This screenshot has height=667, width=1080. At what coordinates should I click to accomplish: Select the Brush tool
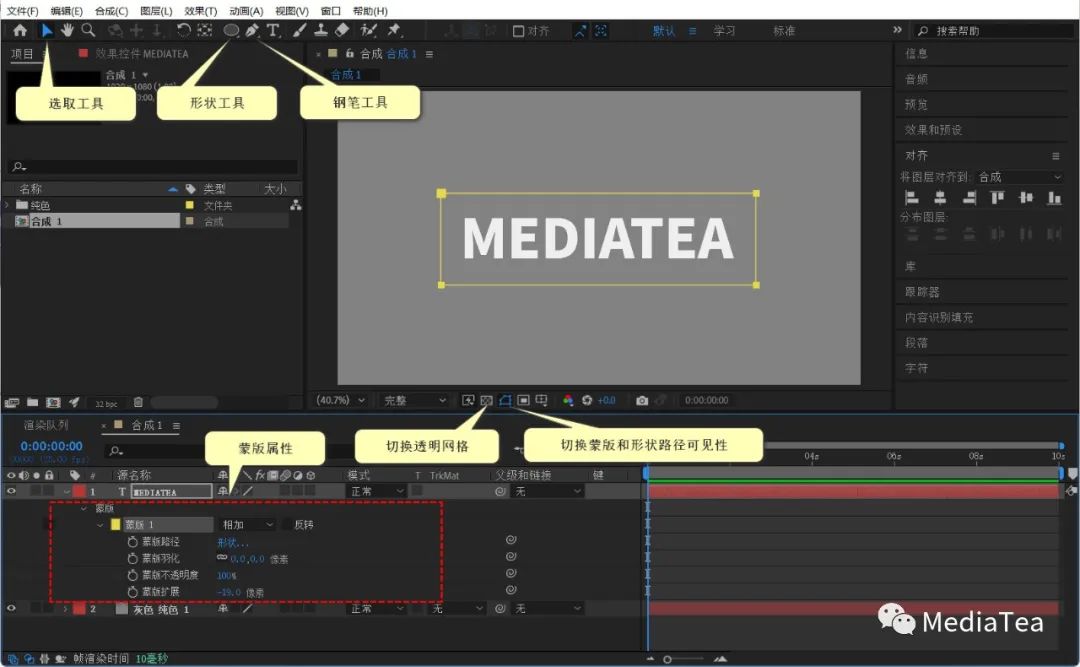(300, 30)
